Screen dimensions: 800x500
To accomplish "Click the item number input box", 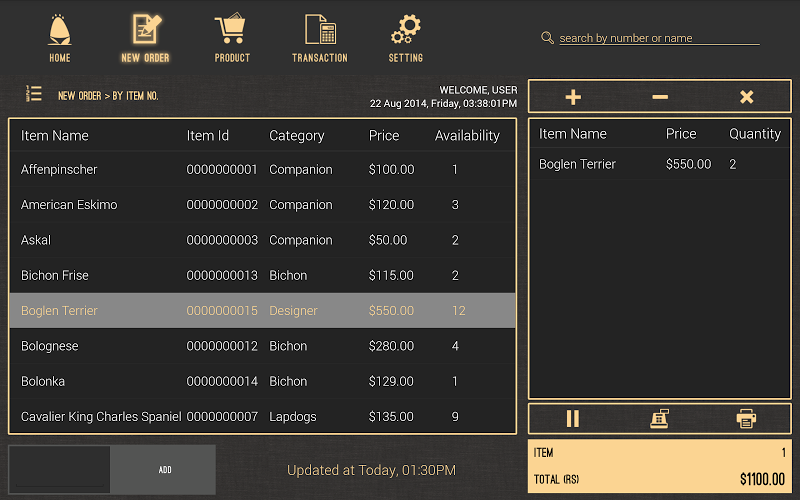I will [x=60, y=469].
